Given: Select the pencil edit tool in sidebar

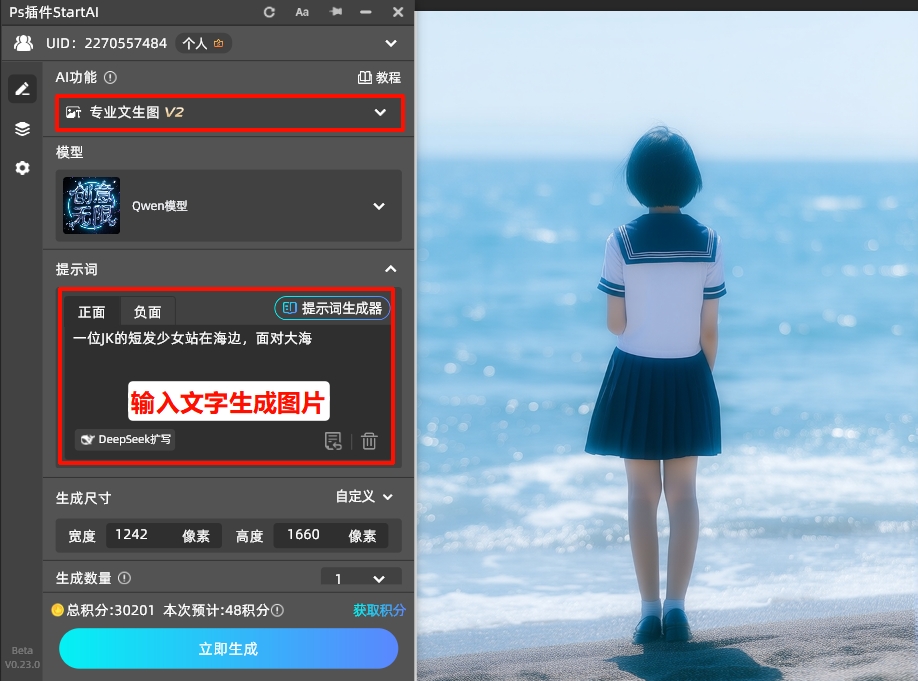Looking at the screenshot, I should 22,88.
